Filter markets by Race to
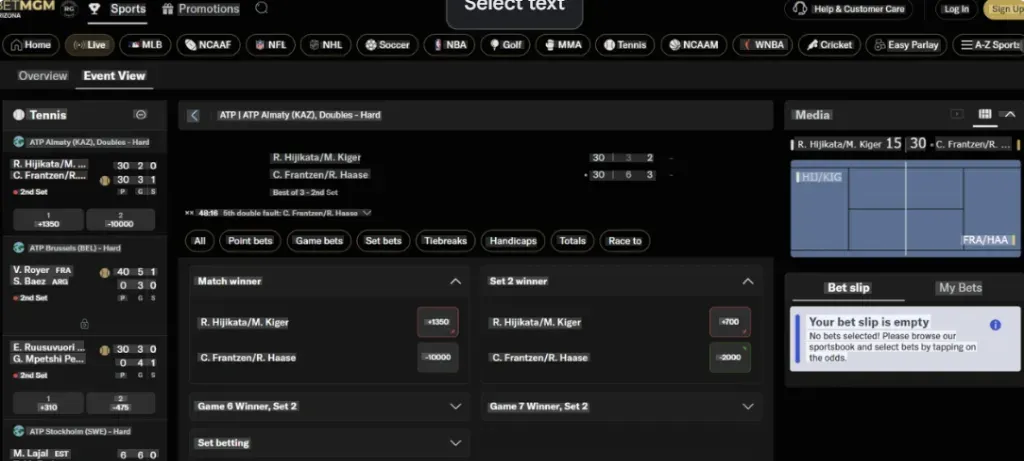 [x=625, y=241]
